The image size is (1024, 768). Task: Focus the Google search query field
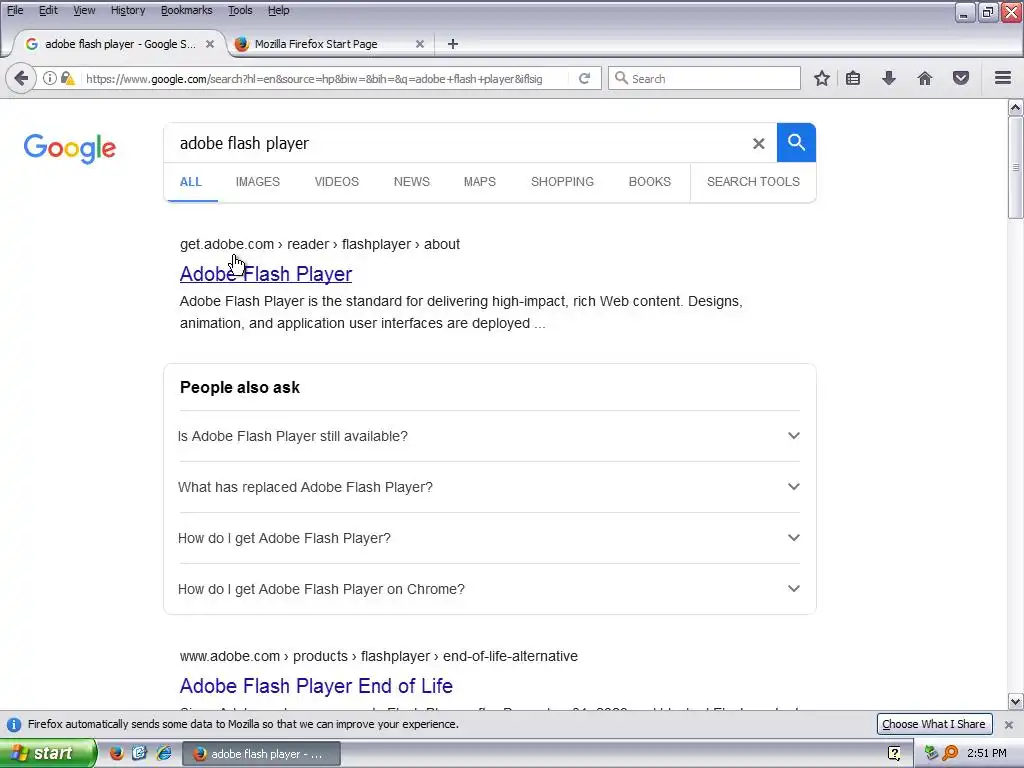[457, 143]
